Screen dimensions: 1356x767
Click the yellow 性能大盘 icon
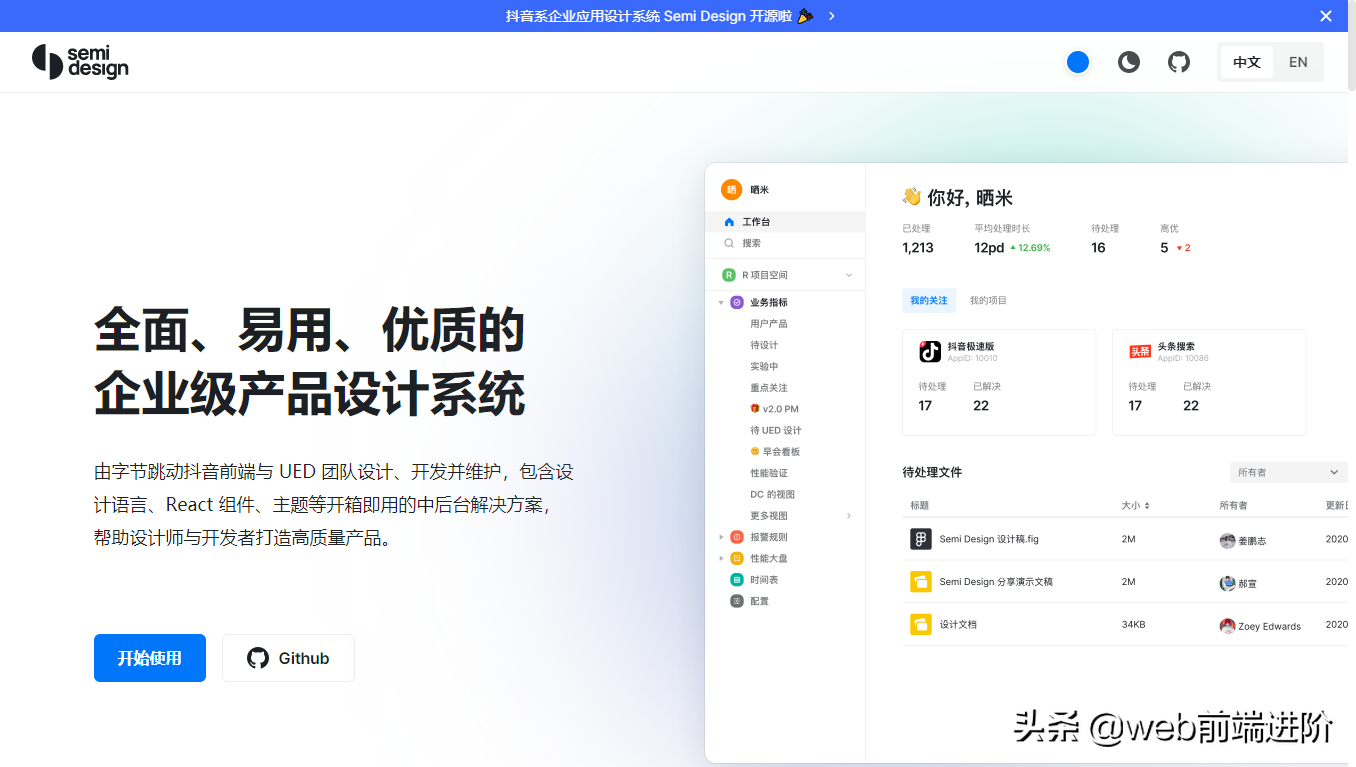737,558
